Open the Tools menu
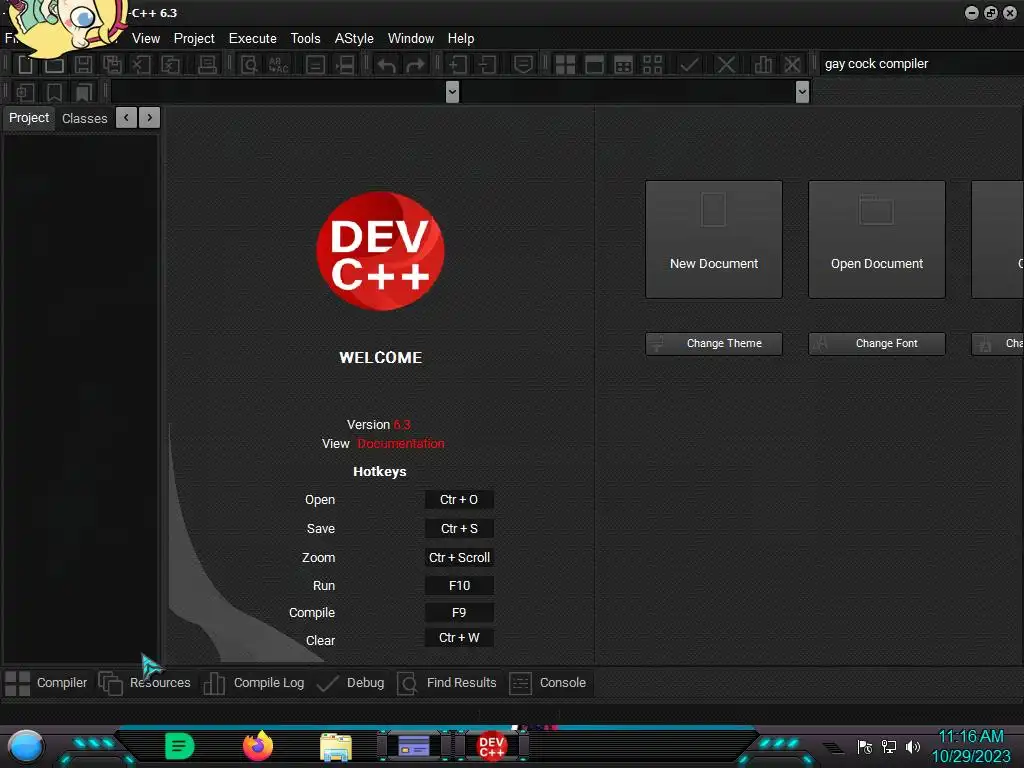This screenshot has height=768, width=1024. 306,39
